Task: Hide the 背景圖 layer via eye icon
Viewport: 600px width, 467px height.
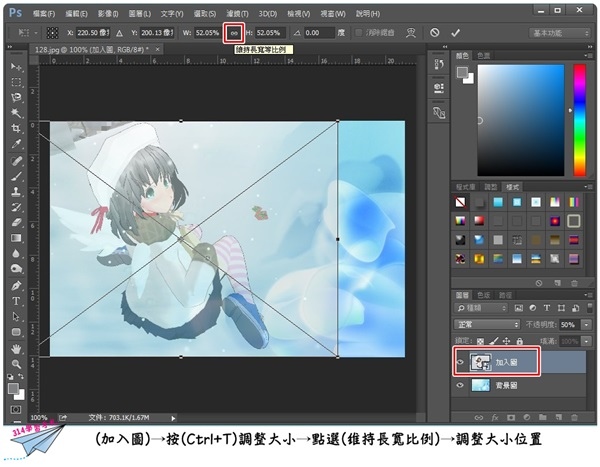Action: 460,385
